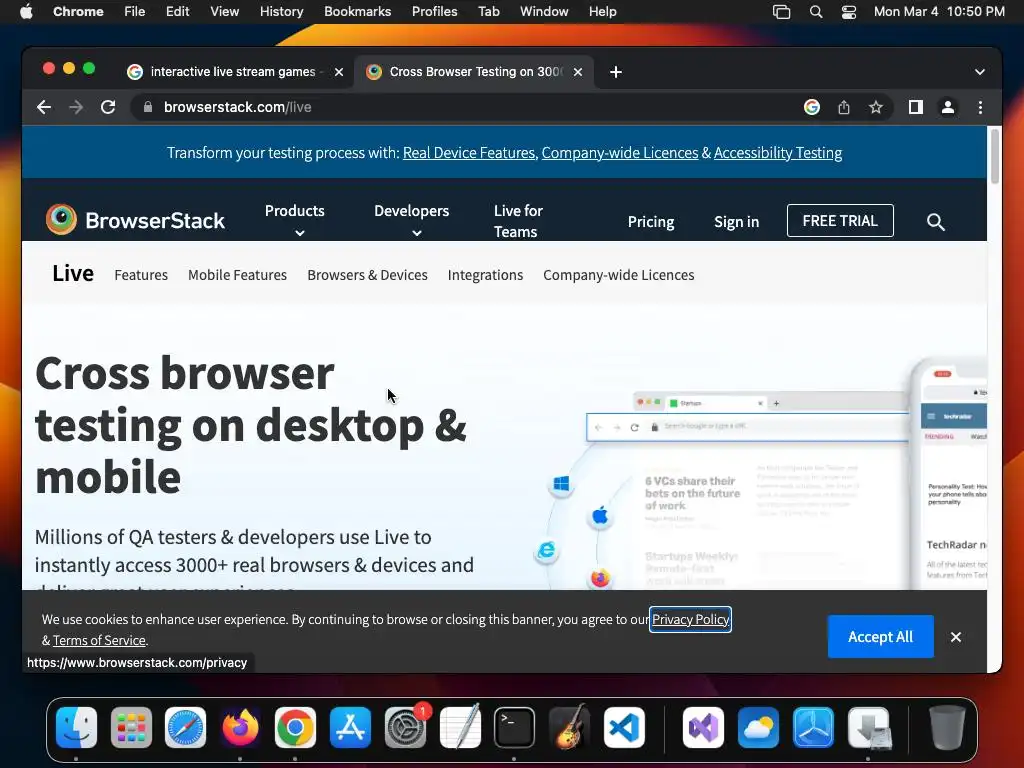Select the Features sub-navigation item
Viewport: 1024px width, 768px height.
[141, 275]
